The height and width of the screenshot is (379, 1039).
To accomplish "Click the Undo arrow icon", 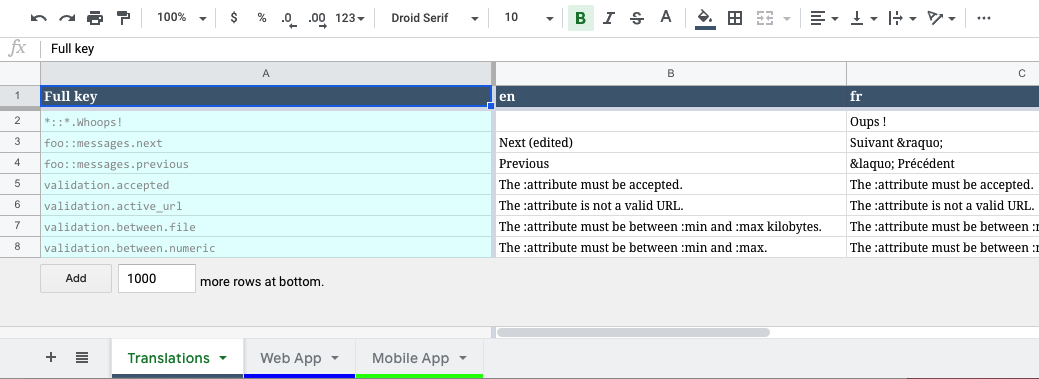I will pyautogui.click(x=38, y=19).
